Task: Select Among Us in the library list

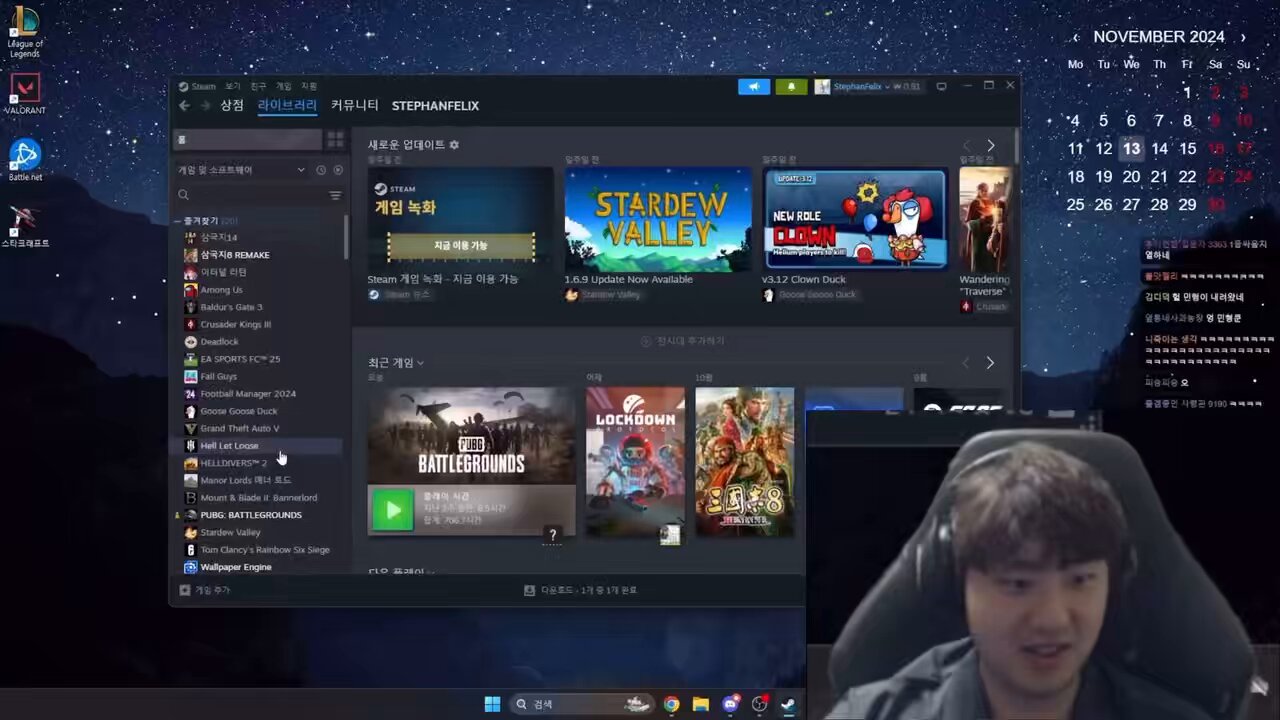Action: [x=221, y=290]
